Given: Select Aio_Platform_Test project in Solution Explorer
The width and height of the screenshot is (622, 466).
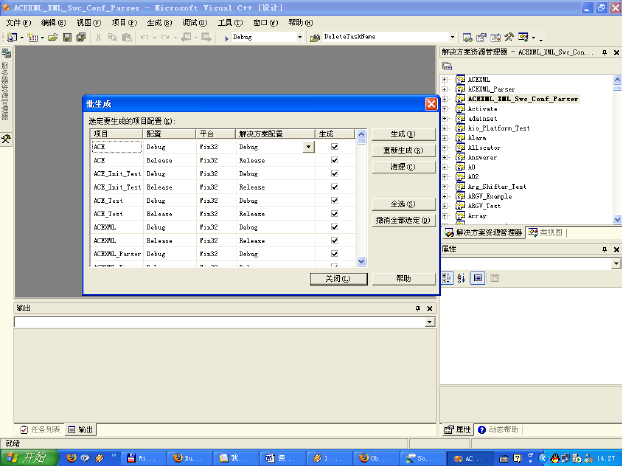Looking at the screenshot, I should point(499,128).
